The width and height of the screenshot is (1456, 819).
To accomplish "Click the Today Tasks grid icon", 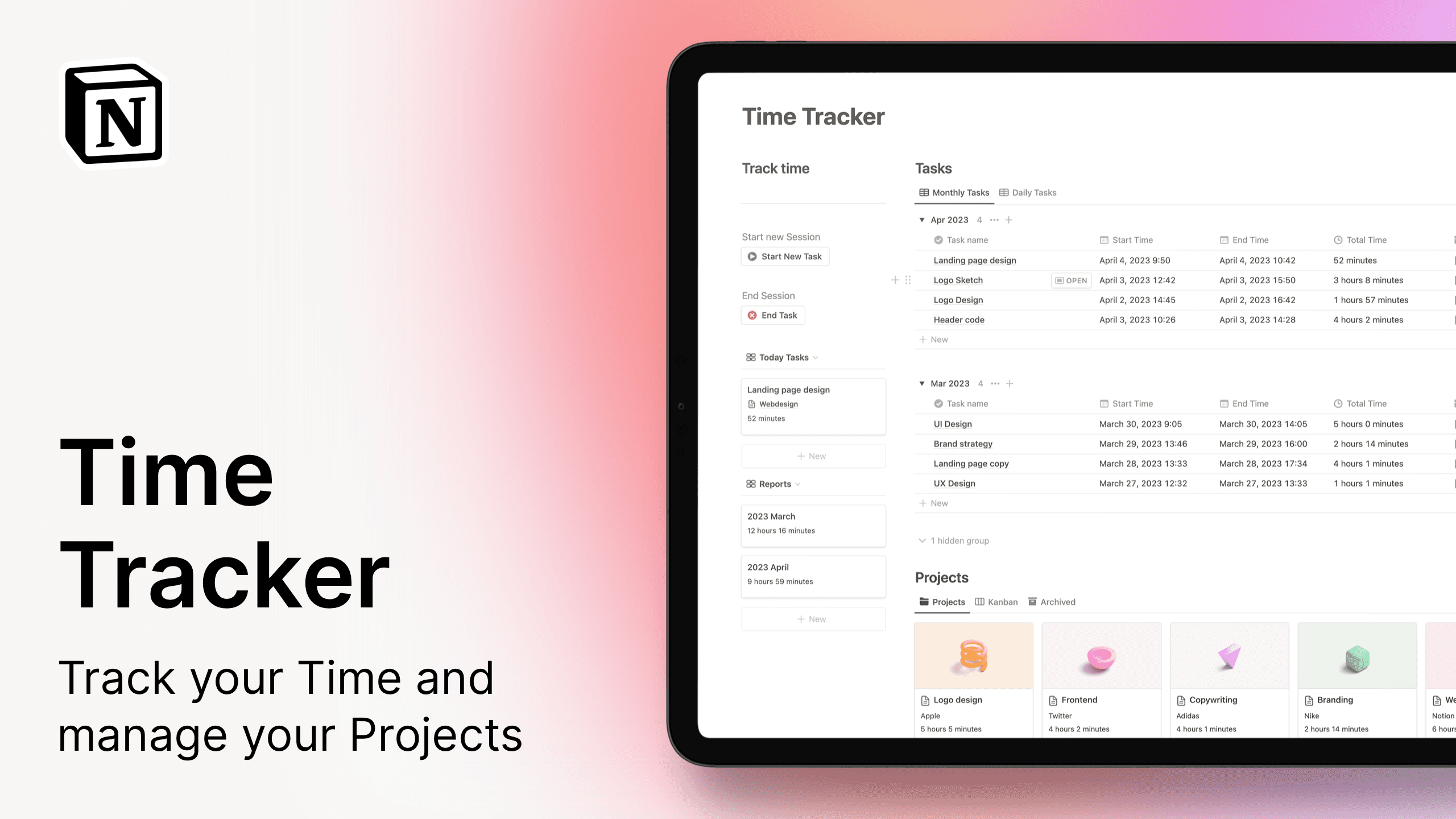I will 751,357.
